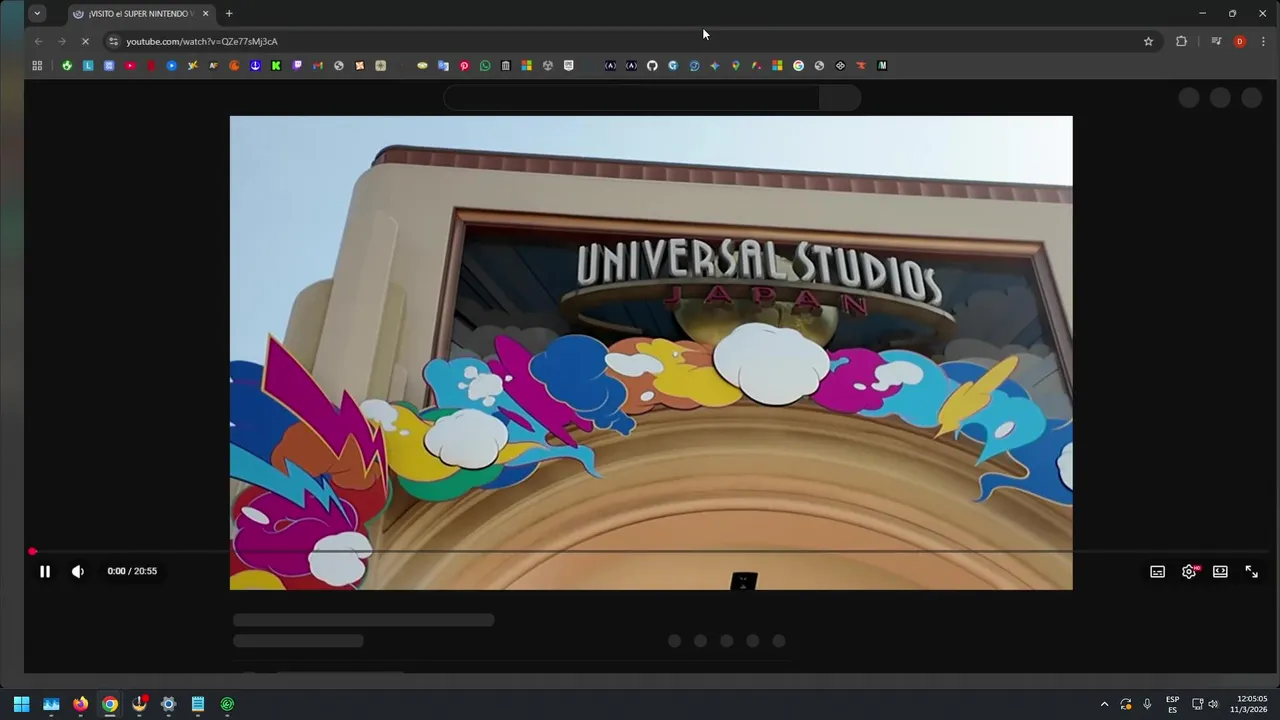Click the youtube.com address bar URL

pos(202,41)
